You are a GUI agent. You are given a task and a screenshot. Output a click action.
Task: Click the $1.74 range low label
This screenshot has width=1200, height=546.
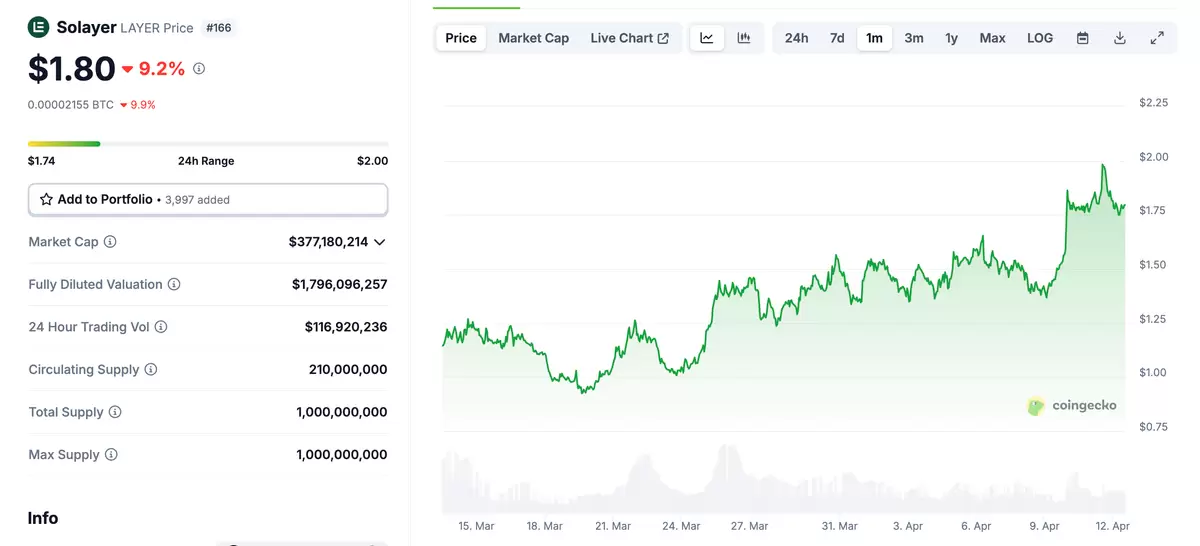42,161
